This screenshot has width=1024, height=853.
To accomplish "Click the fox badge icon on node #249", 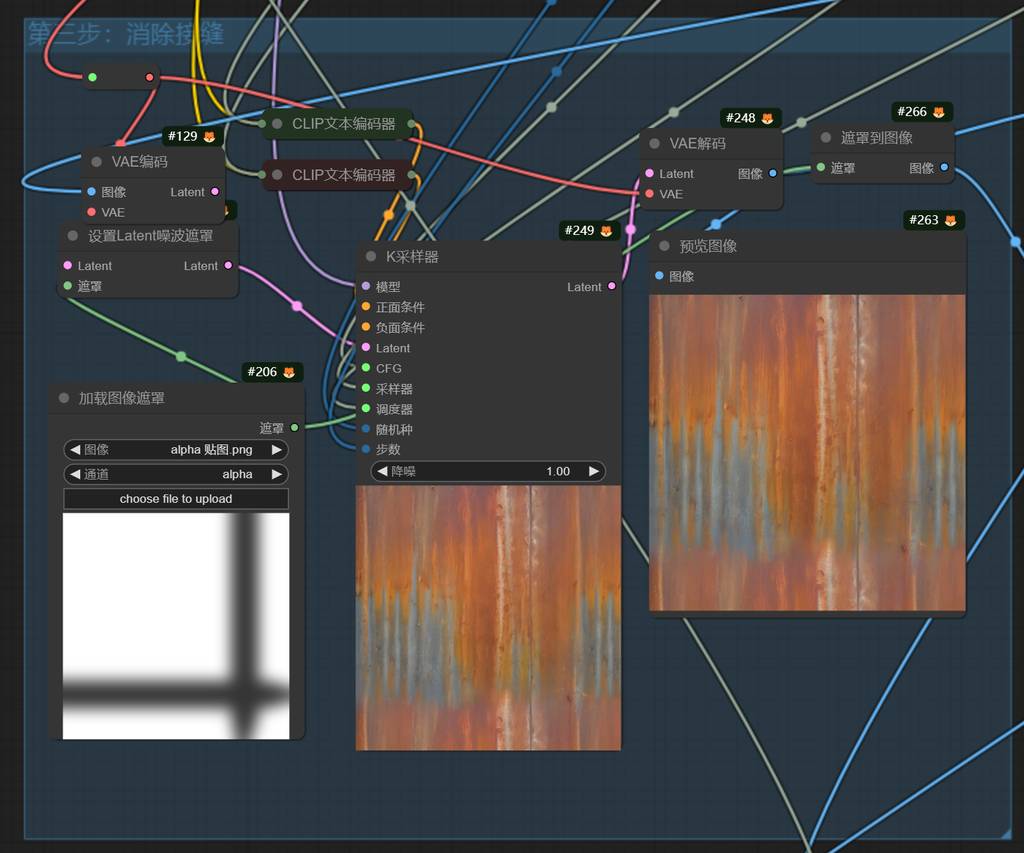I will pos(606,231).
